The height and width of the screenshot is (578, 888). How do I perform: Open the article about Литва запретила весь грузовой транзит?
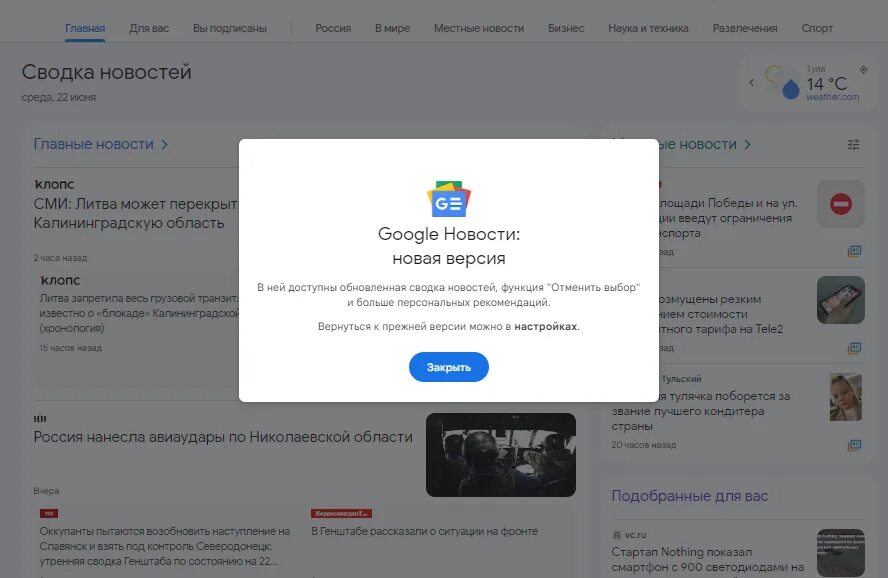point(139,313)
